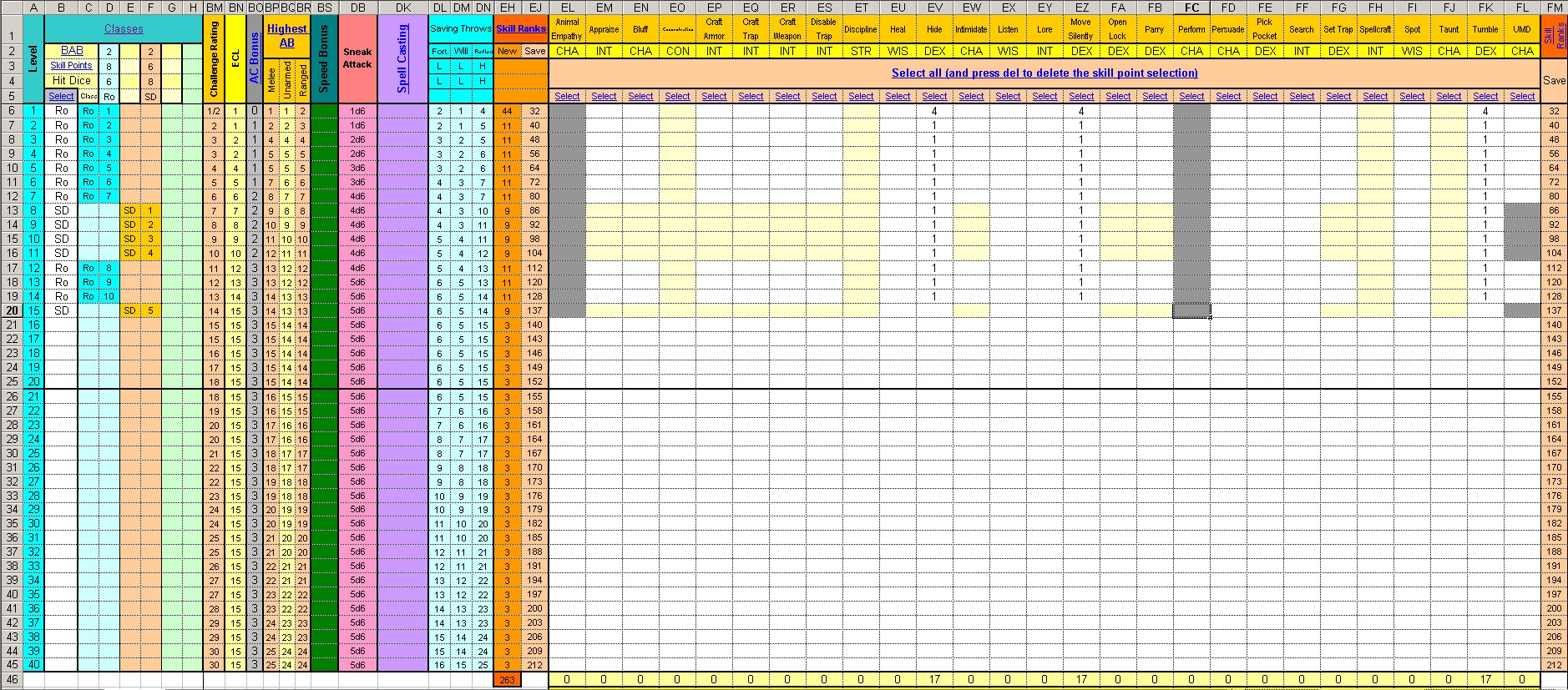Click the Sneak Attack header cell

tap(357, 58)
